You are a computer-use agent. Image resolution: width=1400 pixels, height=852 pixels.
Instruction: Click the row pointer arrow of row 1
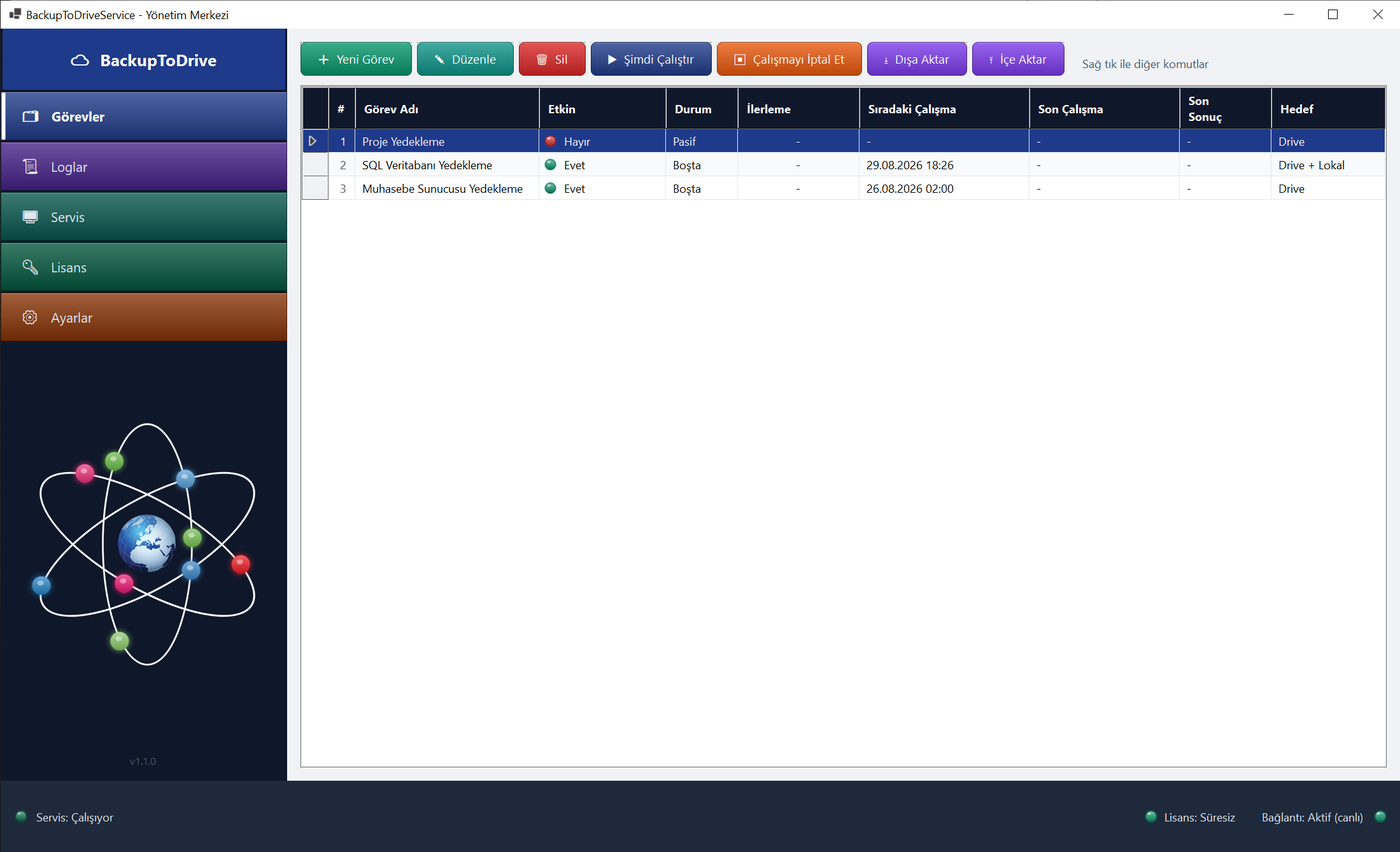(x=313, y=141)
